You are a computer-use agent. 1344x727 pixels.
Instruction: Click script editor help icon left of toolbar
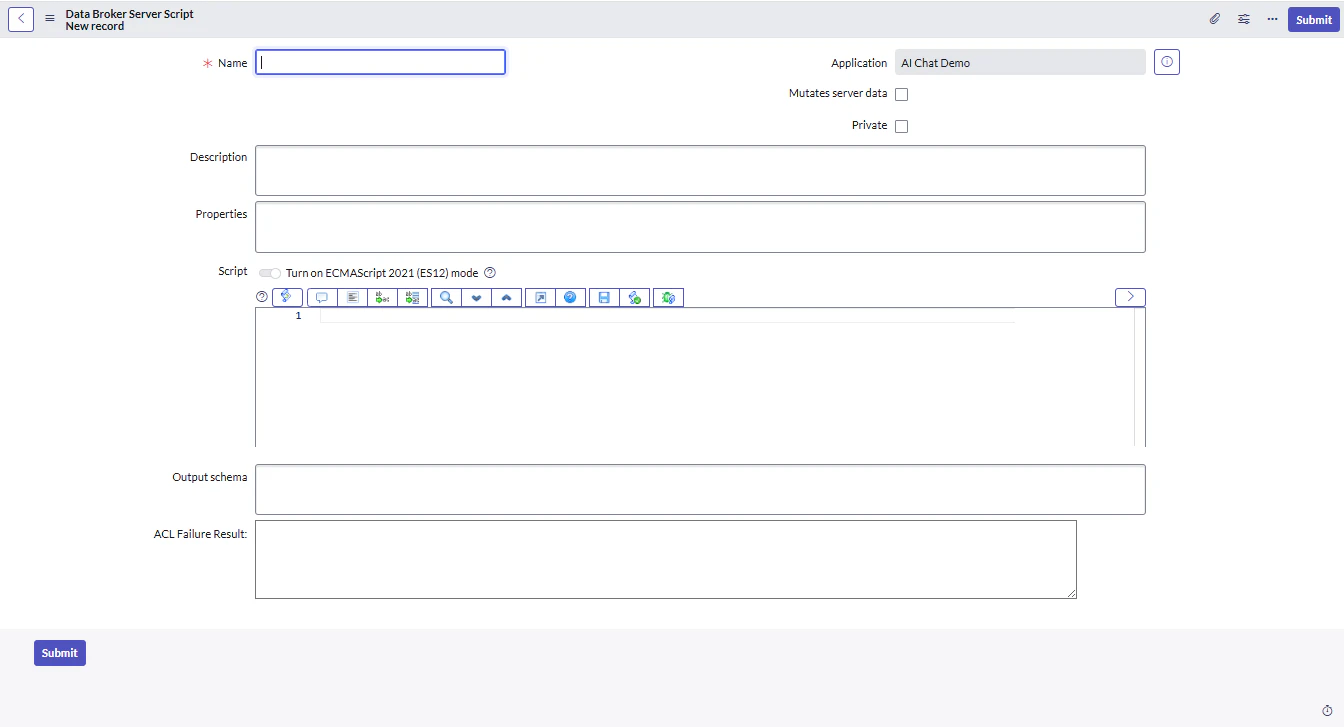click(x=262, y=297)
